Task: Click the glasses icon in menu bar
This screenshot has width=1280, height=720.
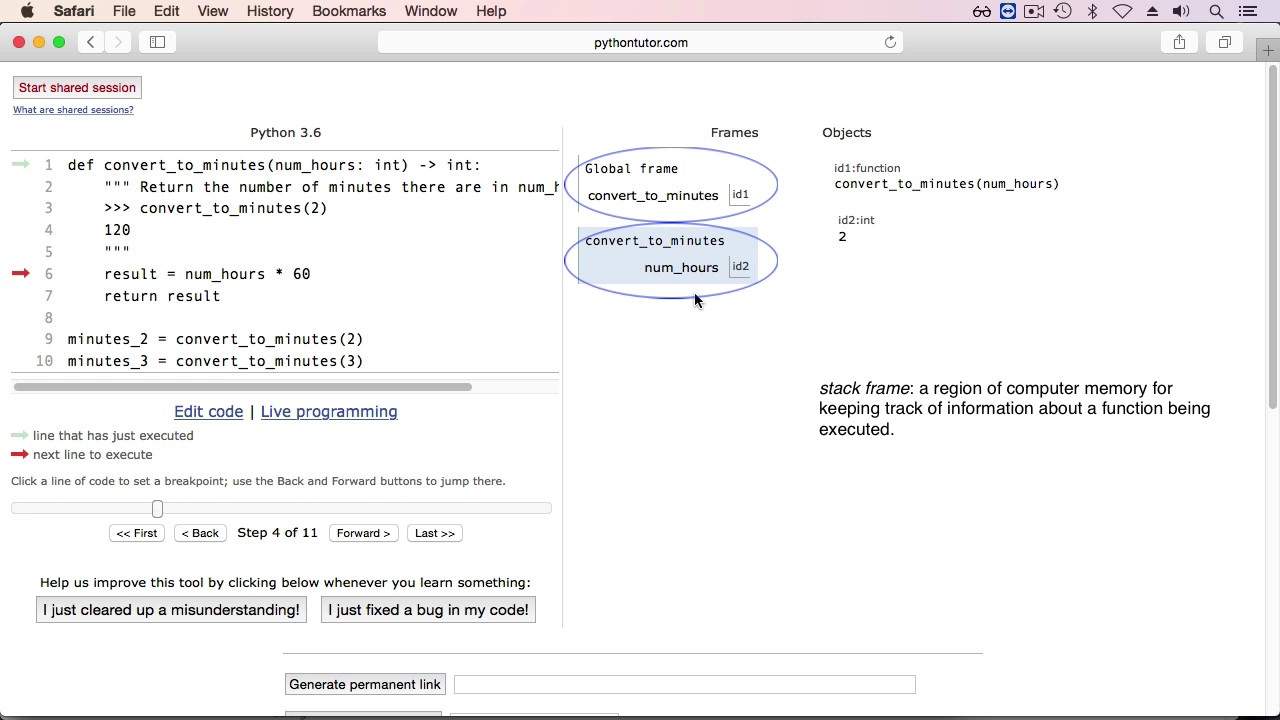Action: click(x=982, y=11)
